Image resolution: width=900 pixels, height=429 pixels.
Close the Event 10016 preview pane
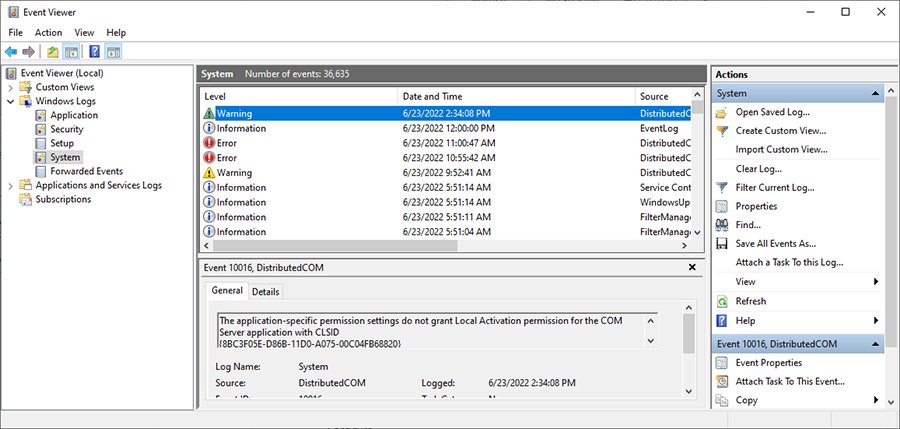tap(692, 268)
